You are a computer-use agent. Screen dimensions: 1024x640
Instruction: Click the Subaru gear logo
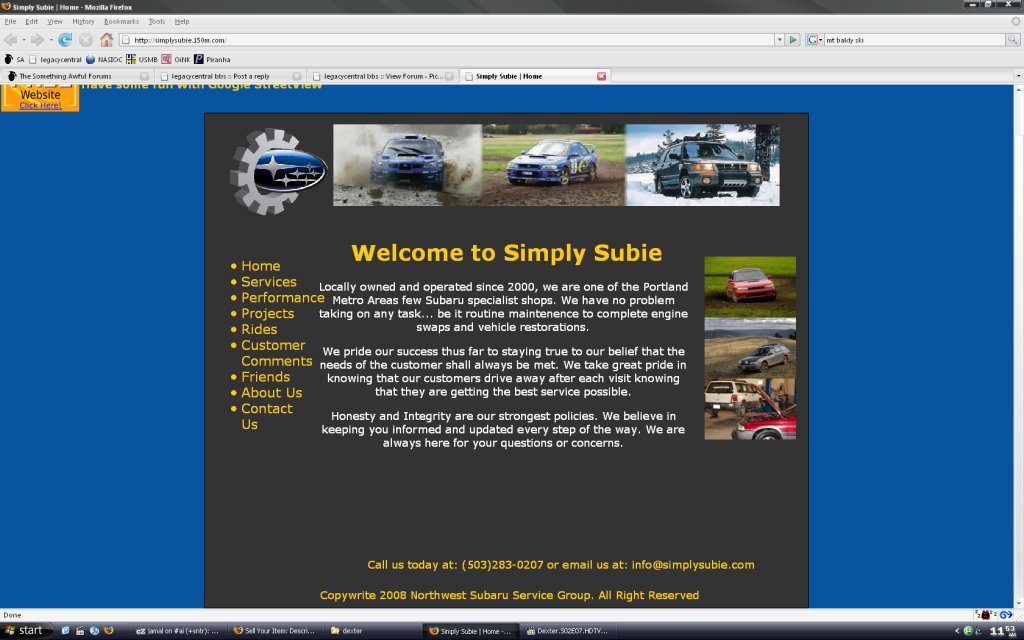(x=278, y=172)
